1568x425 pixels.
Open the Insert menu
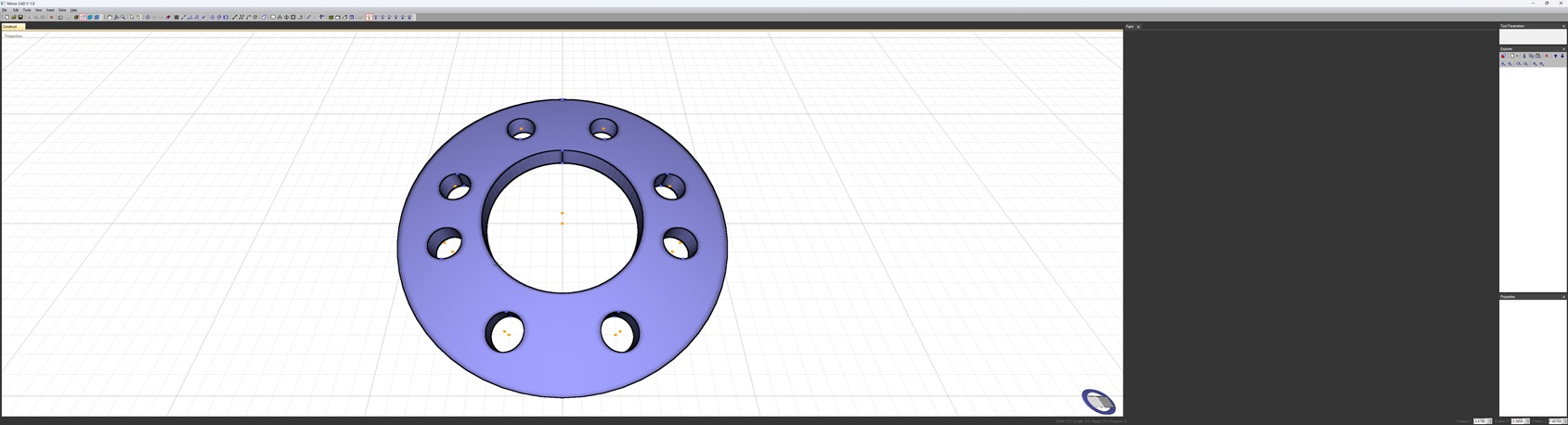[50, 10]
